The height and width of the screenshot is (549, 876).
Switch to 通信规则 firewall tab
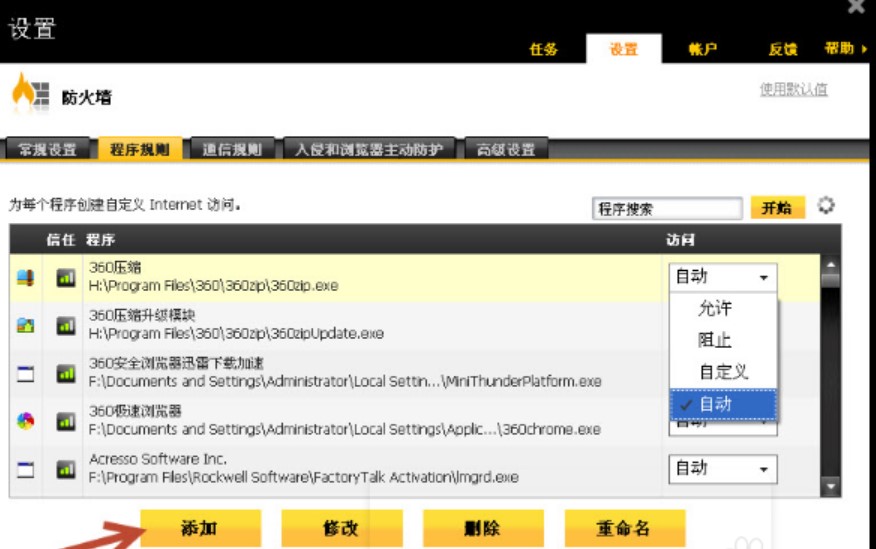tap(232, 149)
